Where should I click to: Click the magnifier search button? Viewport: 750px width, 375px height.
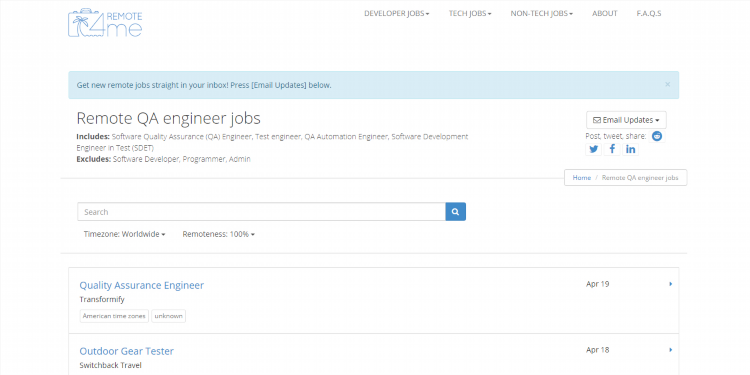pyautogui.click(x=455, y=212)
